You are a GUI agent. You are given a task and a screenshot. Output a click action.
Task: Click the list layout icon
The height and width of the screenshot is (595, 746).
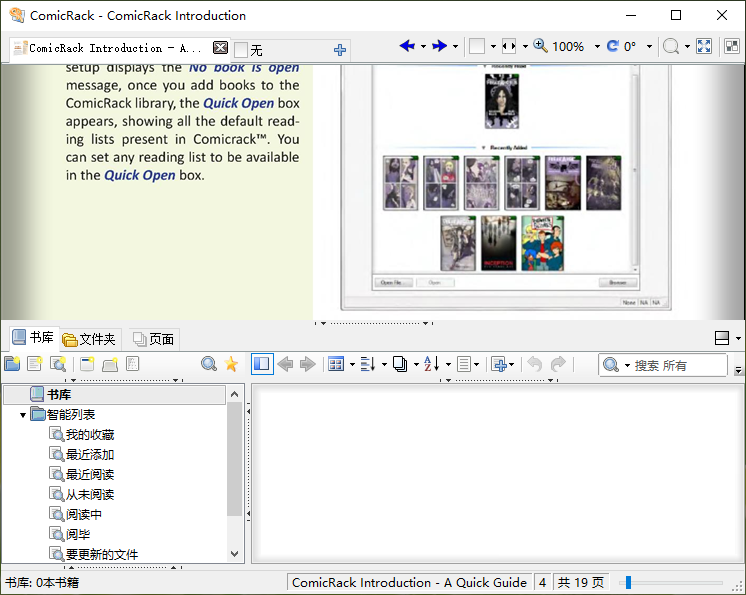[464, 364]
